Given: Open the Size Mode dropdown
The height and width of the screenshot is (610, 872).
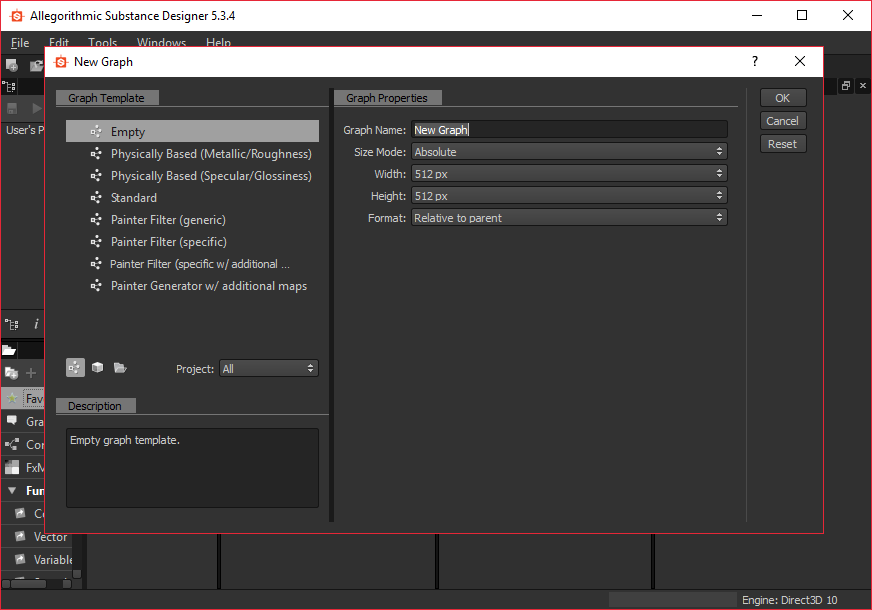Looking at the screenshot, I should click(x=569, y=152).
